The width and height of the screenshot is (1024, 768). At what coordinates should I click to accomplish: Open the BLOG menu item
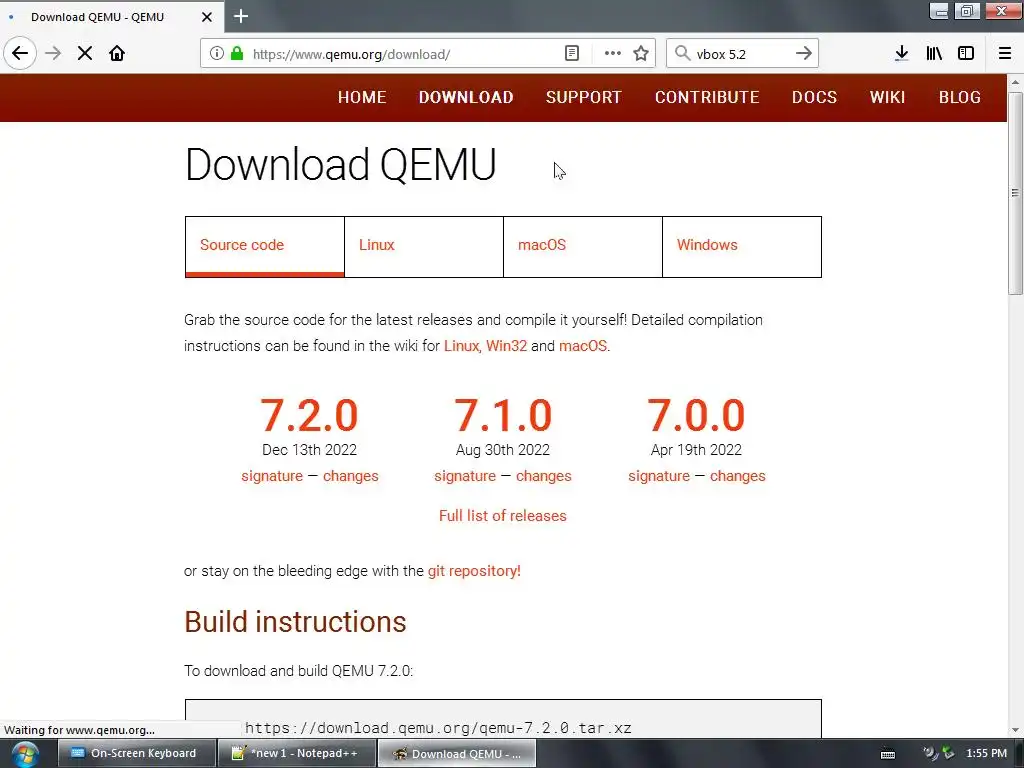coord(960,97)
